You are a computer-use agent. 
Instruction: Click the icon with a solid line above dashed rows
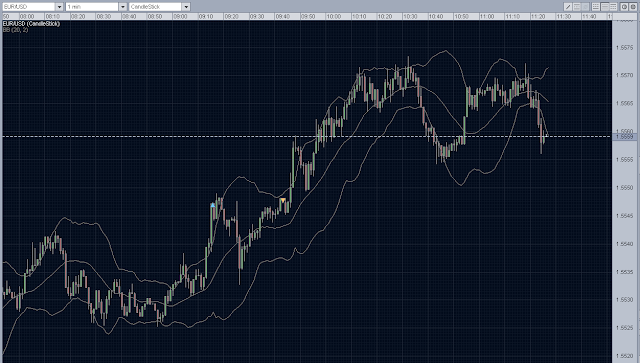click(x=613, y=7)
